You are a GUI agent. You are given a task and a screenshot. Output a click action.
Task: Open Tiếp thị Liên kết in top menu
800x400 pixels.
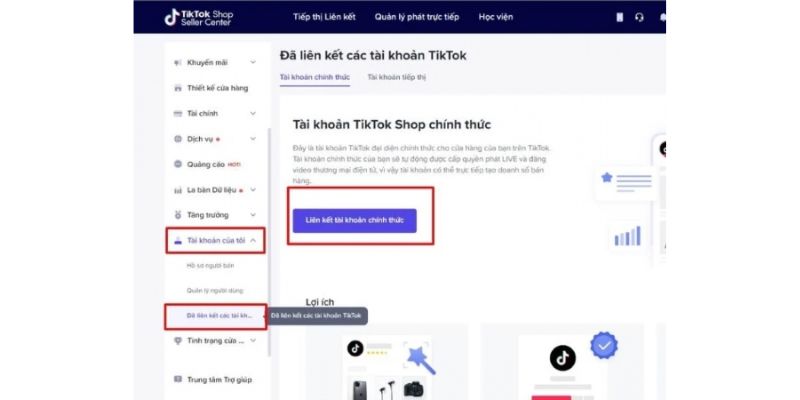324,17
